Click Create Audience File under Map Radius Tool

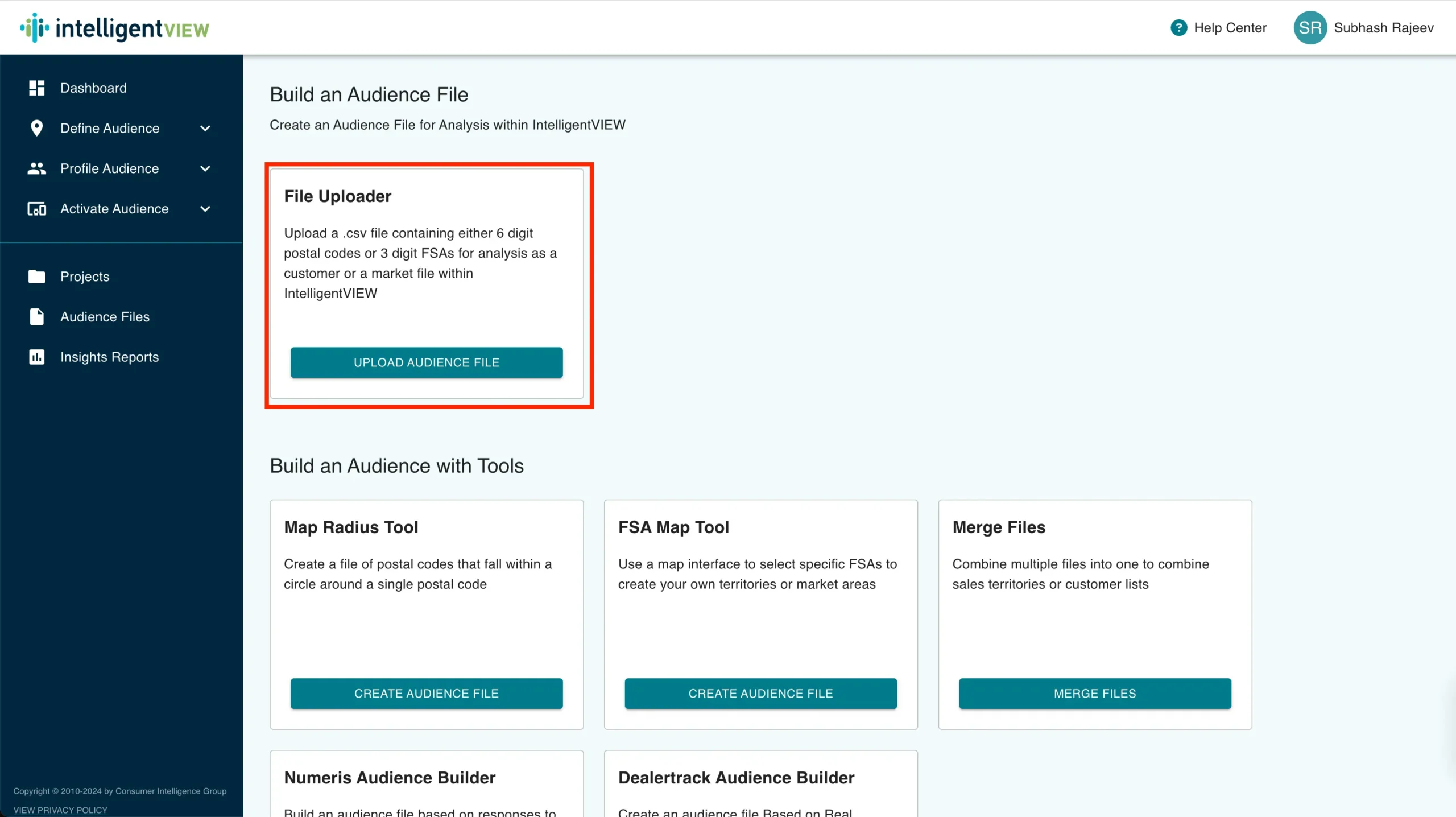(427, 694)
